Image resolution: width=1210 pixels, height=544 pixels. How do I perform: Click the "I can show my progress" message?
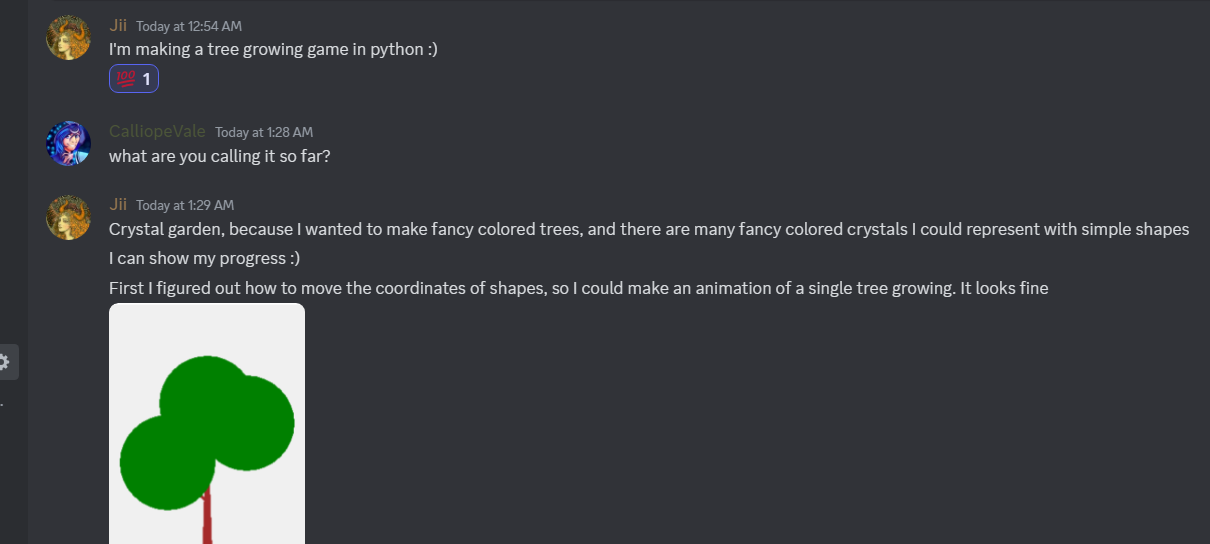click(x=204, y=259)
